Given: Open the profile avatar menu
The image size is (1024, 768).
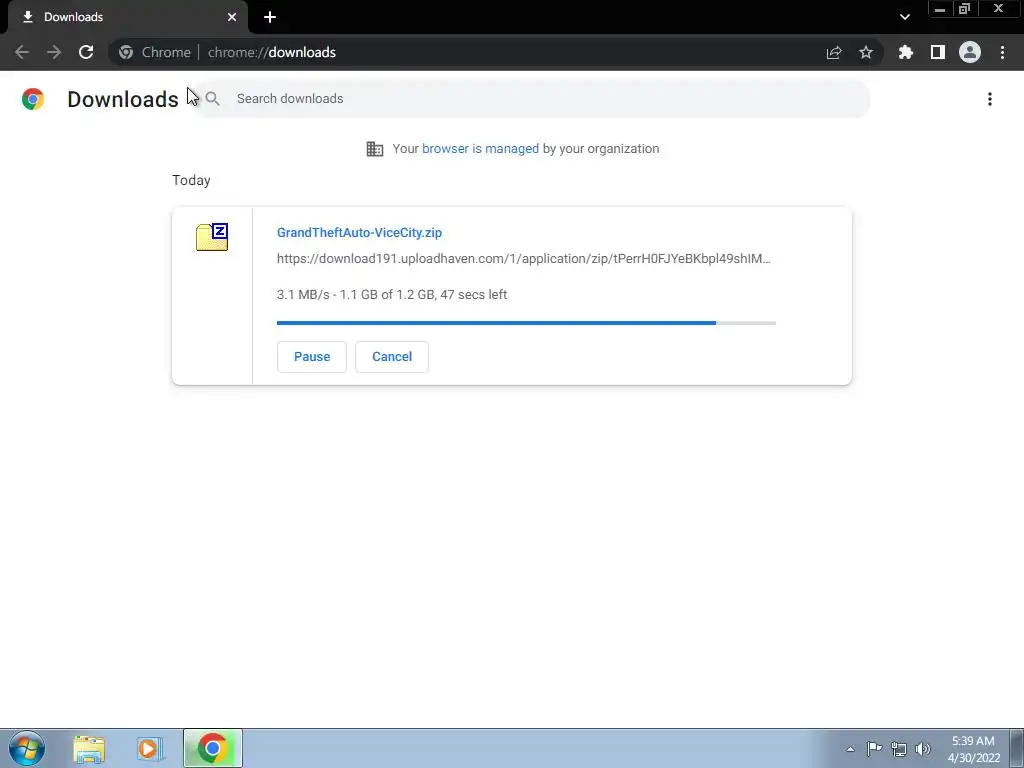Looking at the screenshot, I should 970,52.
